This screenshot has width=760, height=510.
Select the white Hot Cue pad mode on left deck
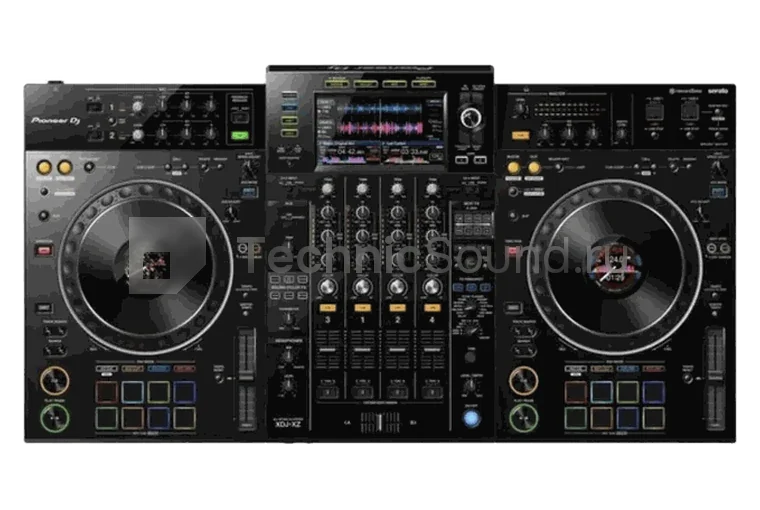pos(107,369)
